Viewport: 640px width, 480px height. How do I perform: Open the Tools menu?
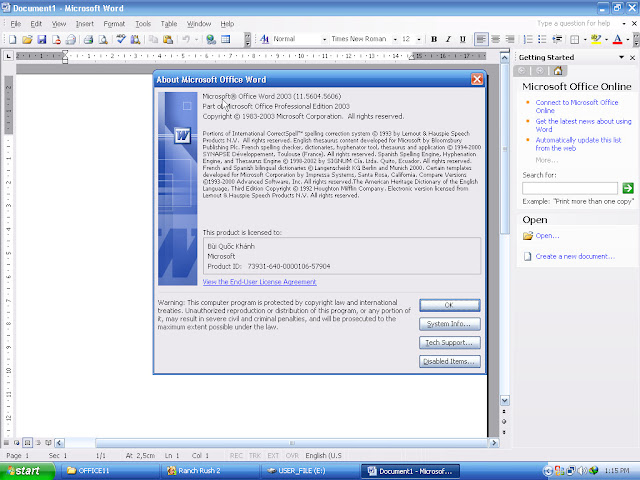[143, 24]
